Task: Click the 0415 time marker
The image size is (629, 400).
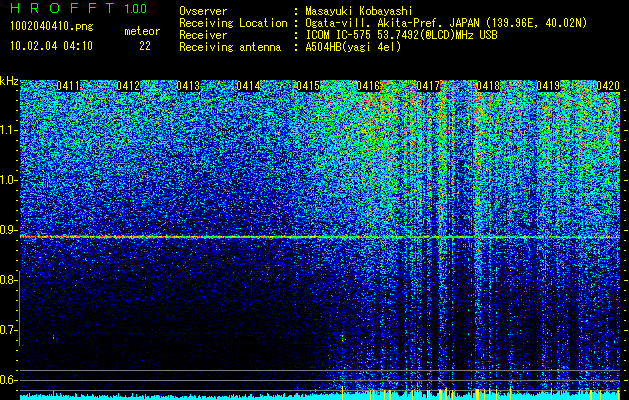Action: click(308, 86)
